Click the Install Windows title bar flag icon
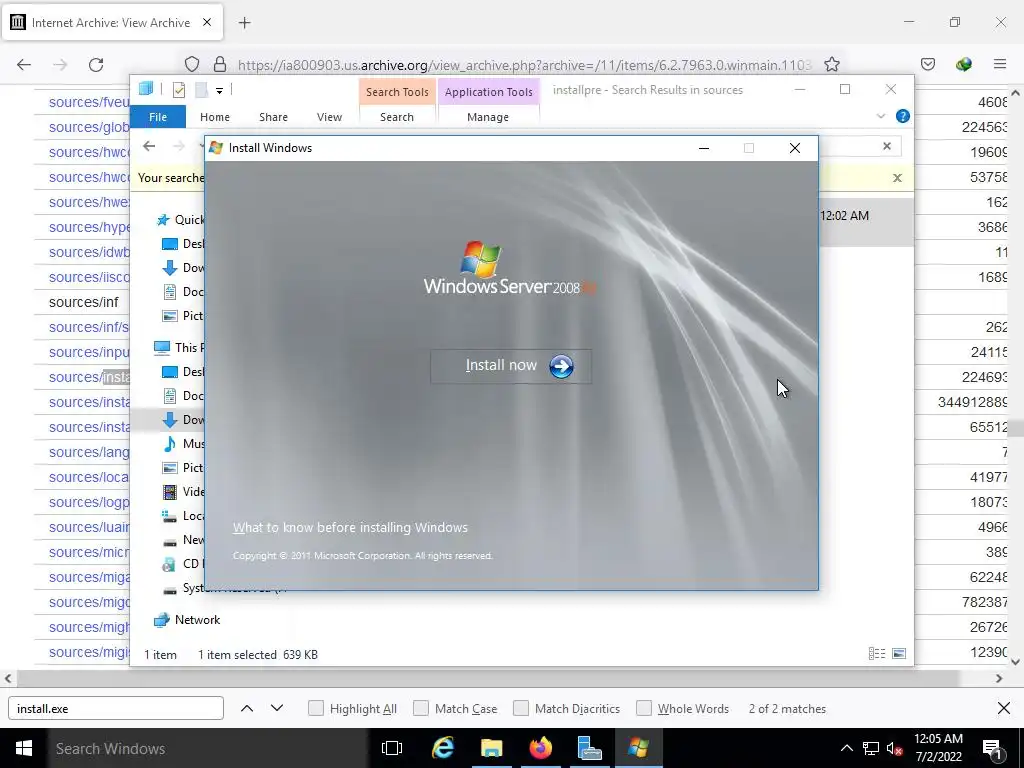This screenshot has width=1024, height=768. click(216, 148)
